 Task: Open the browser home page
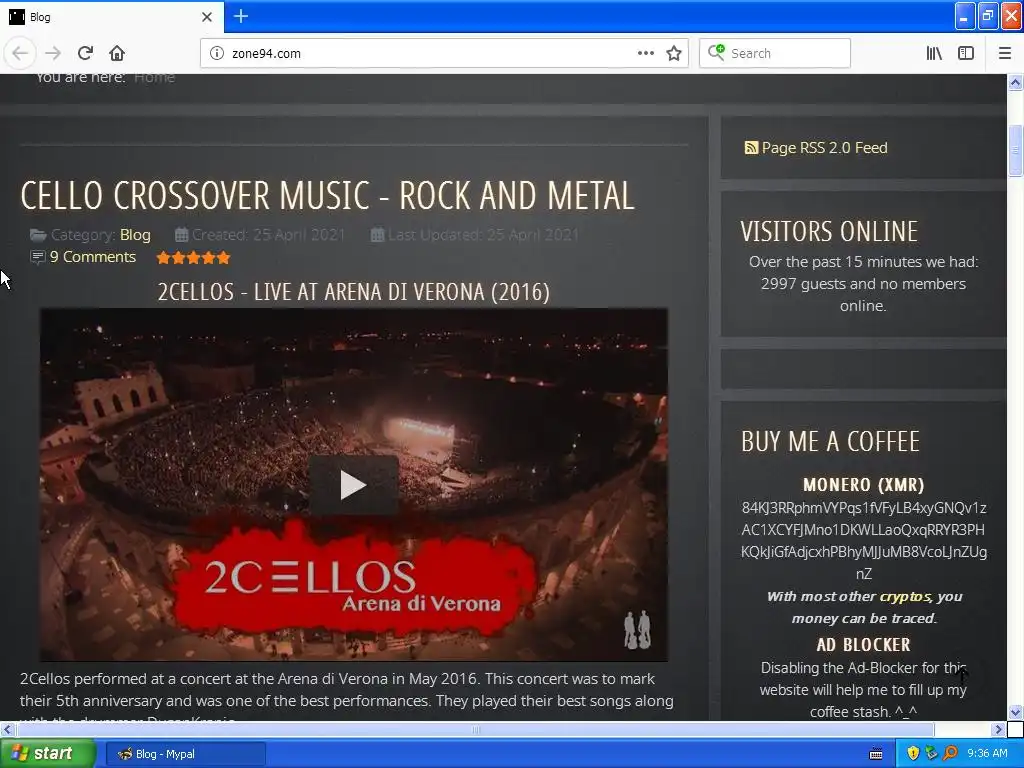click(x=117, y=53)
